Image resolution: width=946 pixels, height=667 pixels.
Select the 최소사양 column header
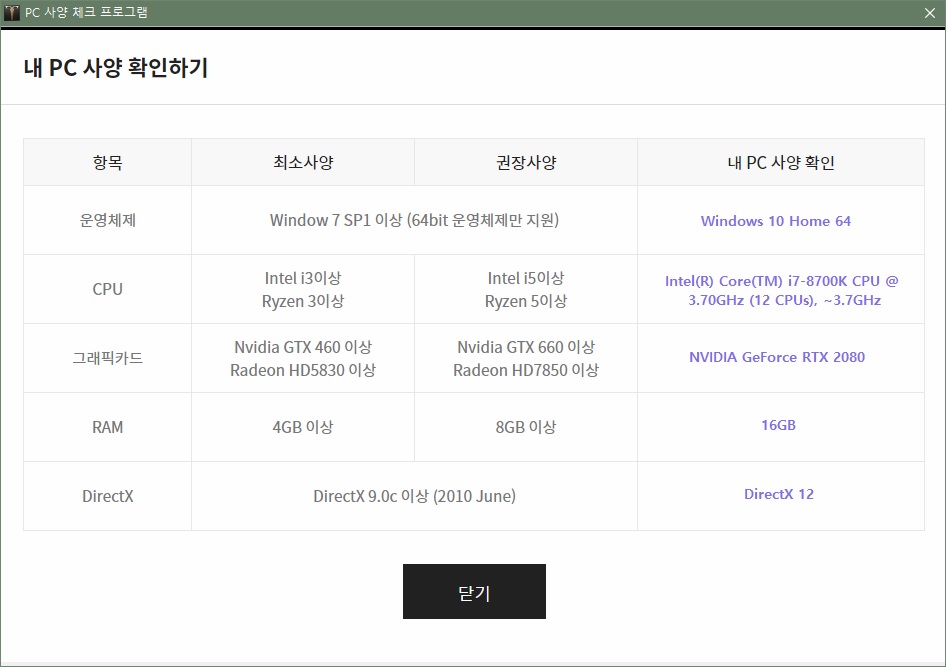(x=303, y=163)
